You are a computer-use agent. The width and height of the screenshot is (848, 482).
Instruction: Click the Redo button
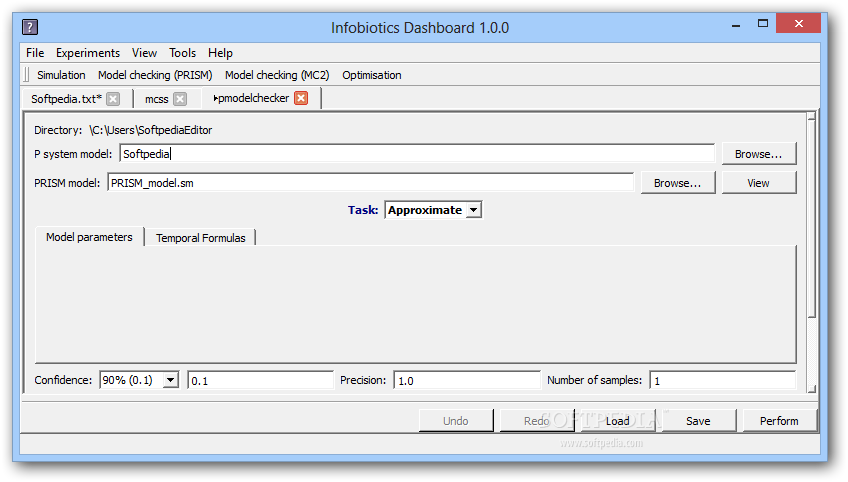tap(536, 420)
